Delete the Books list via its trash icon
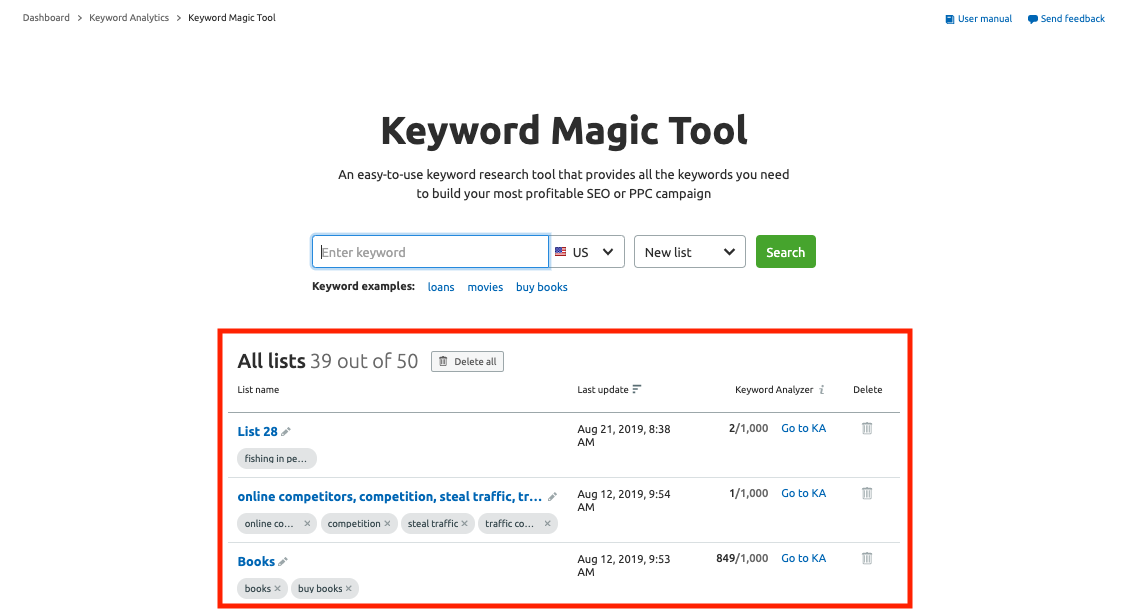1124x611 pixels. coord(866,558)
